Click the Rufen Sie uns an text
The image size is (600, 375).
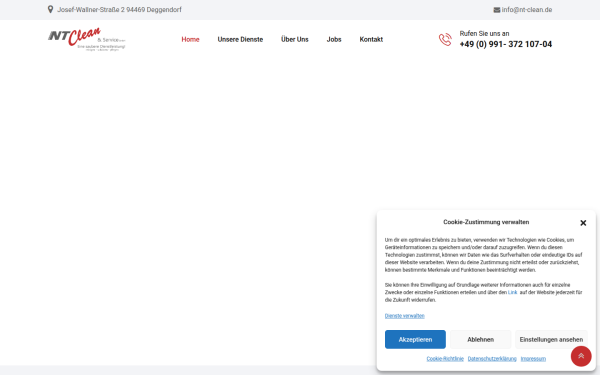coord(484,33)
